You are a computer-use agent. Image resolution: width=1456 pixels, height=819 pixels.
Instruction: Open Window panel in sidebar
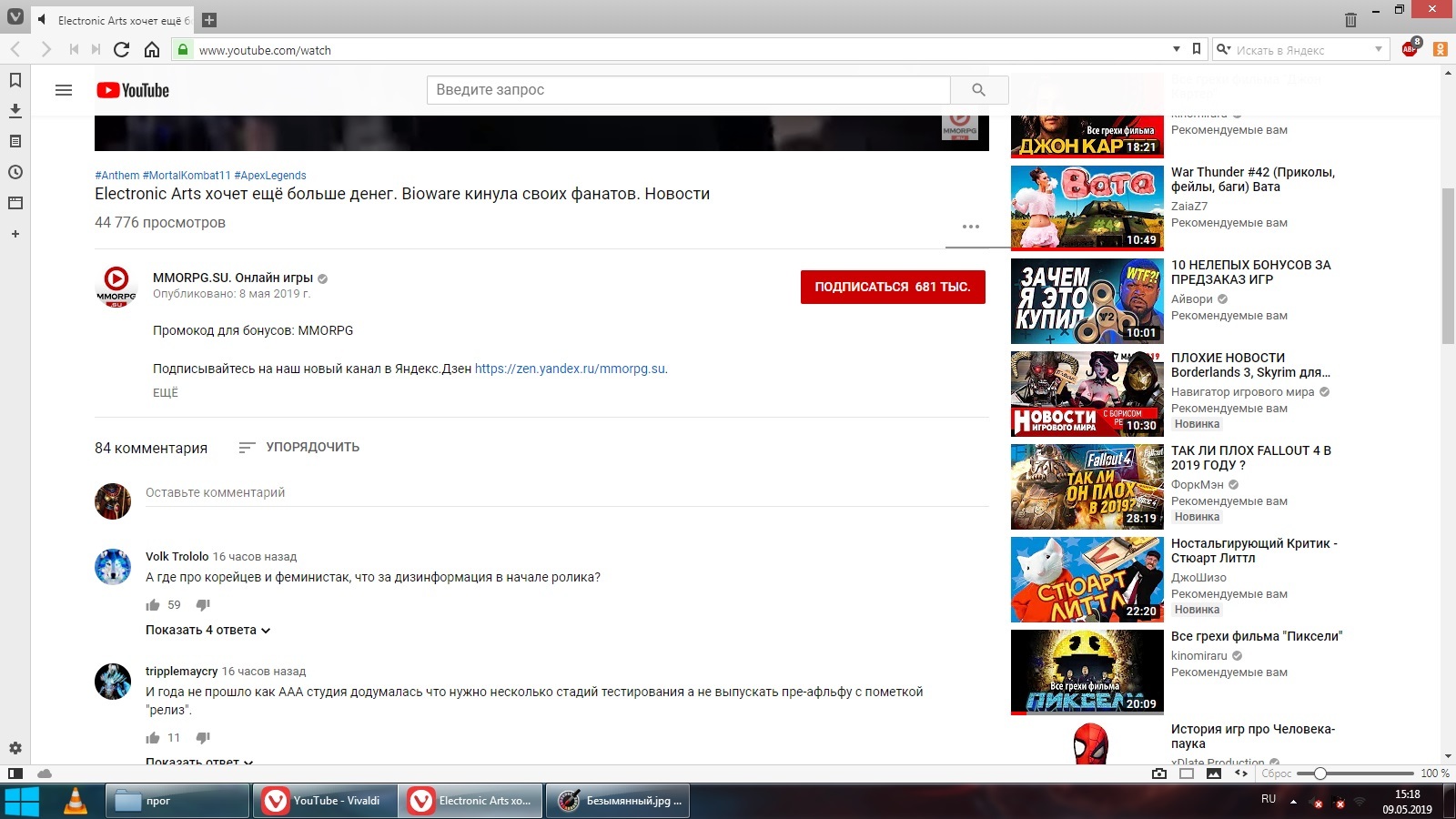tap(15, 203)
